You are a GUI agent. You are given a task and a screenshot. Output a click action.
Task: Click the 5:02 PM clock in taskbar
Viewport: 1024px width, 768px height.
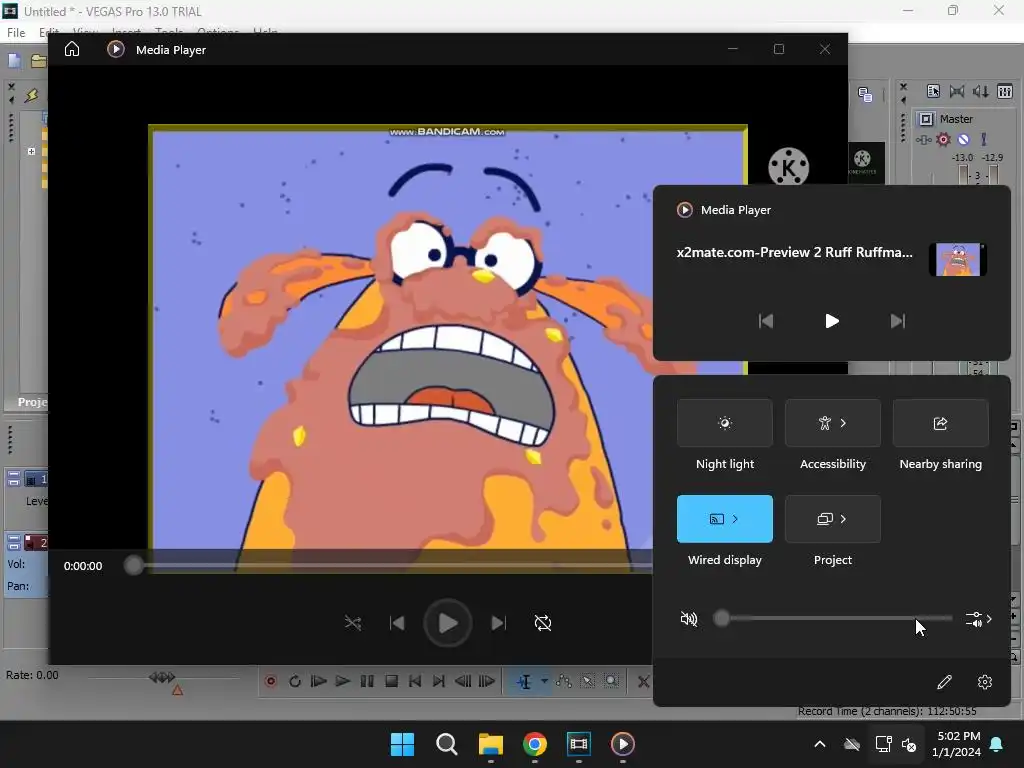pos(959,736)
